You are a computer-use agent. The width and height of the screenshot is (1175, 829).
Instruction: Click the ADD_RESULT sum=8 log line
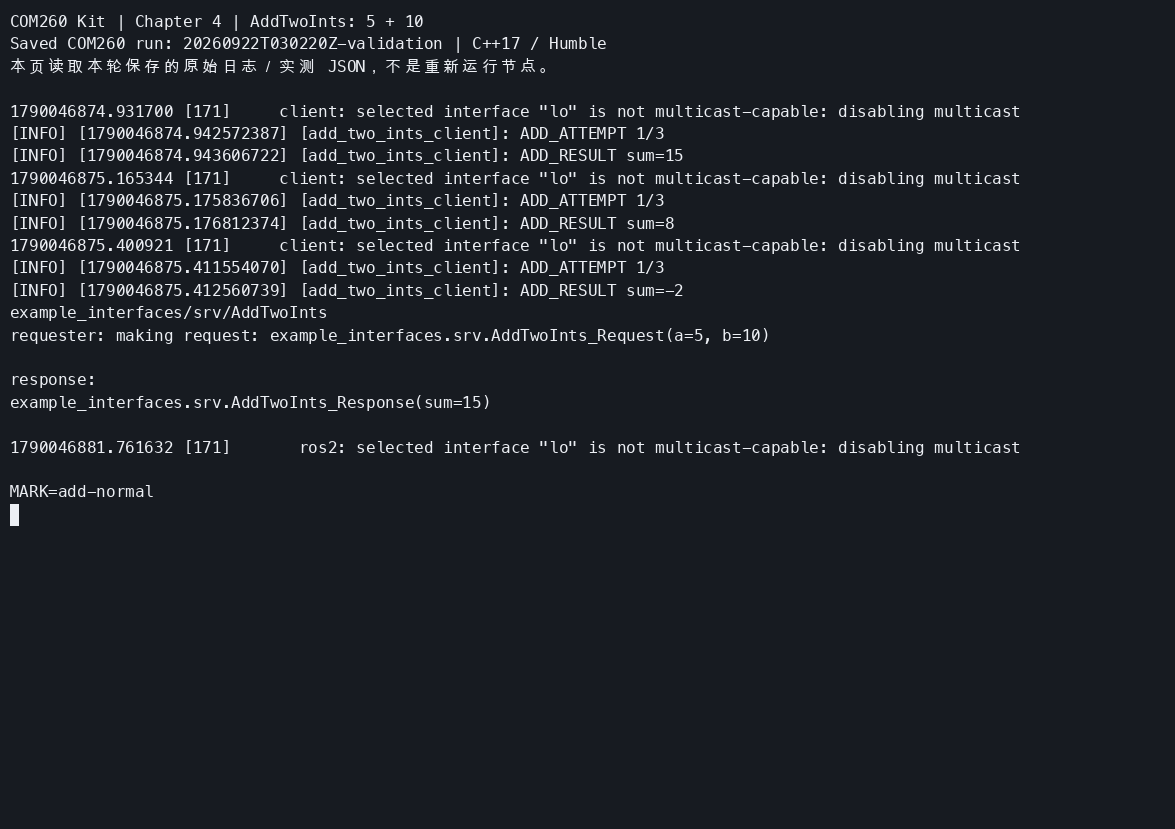[342, 223]
